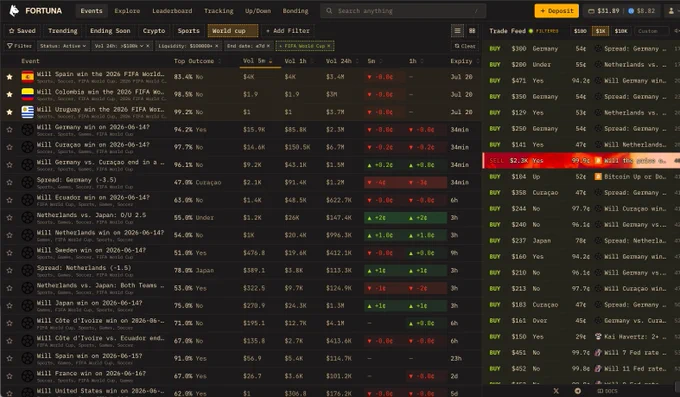Viewport: 680px width, 397px height.
Task: Click the 11 Fed rate trade market icon
Action: coord(598,368)
